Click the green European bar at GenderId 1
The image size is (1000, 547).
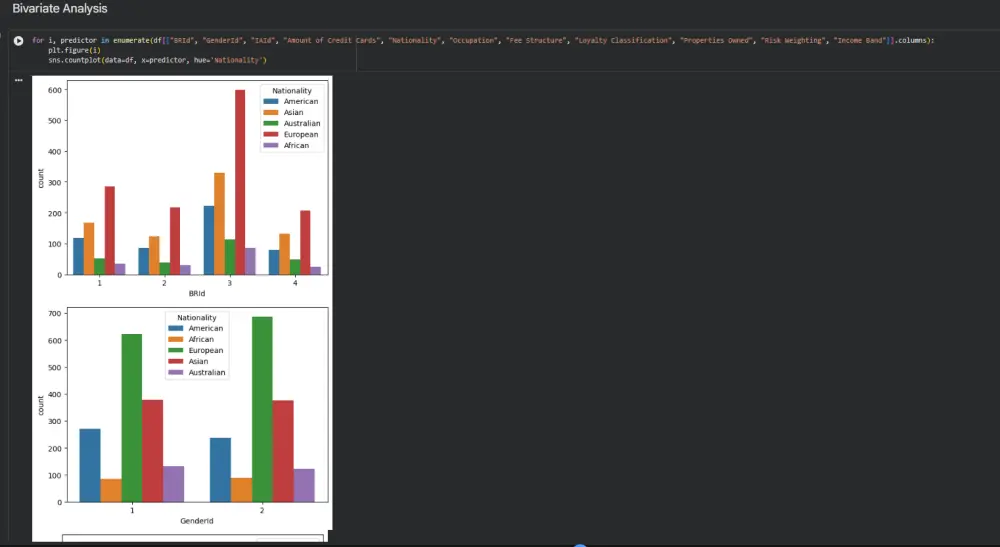[132, 418]
